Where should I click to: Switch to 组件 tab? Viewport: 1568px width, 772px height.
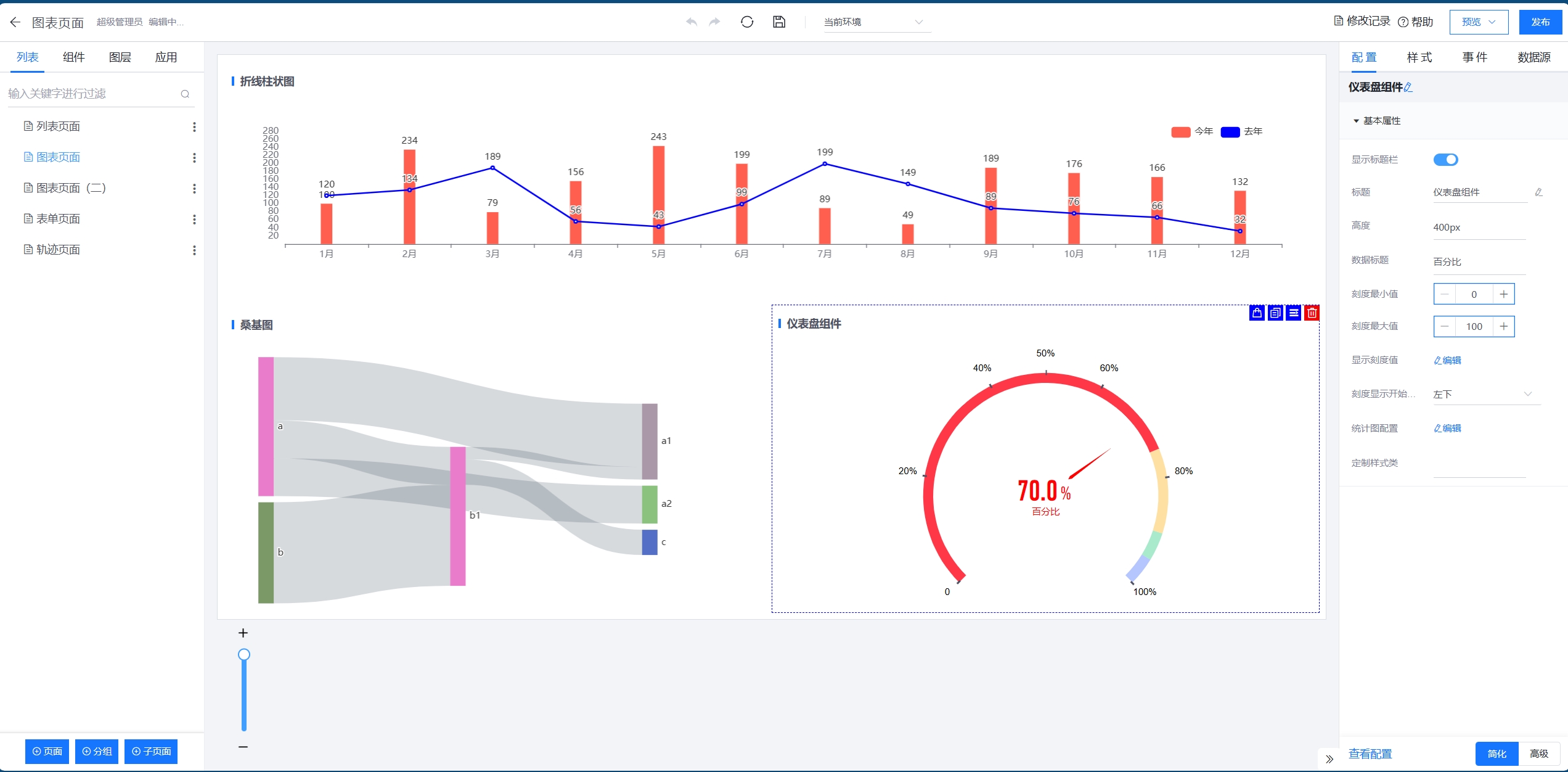pyautogui.click(x=74, y=57)
